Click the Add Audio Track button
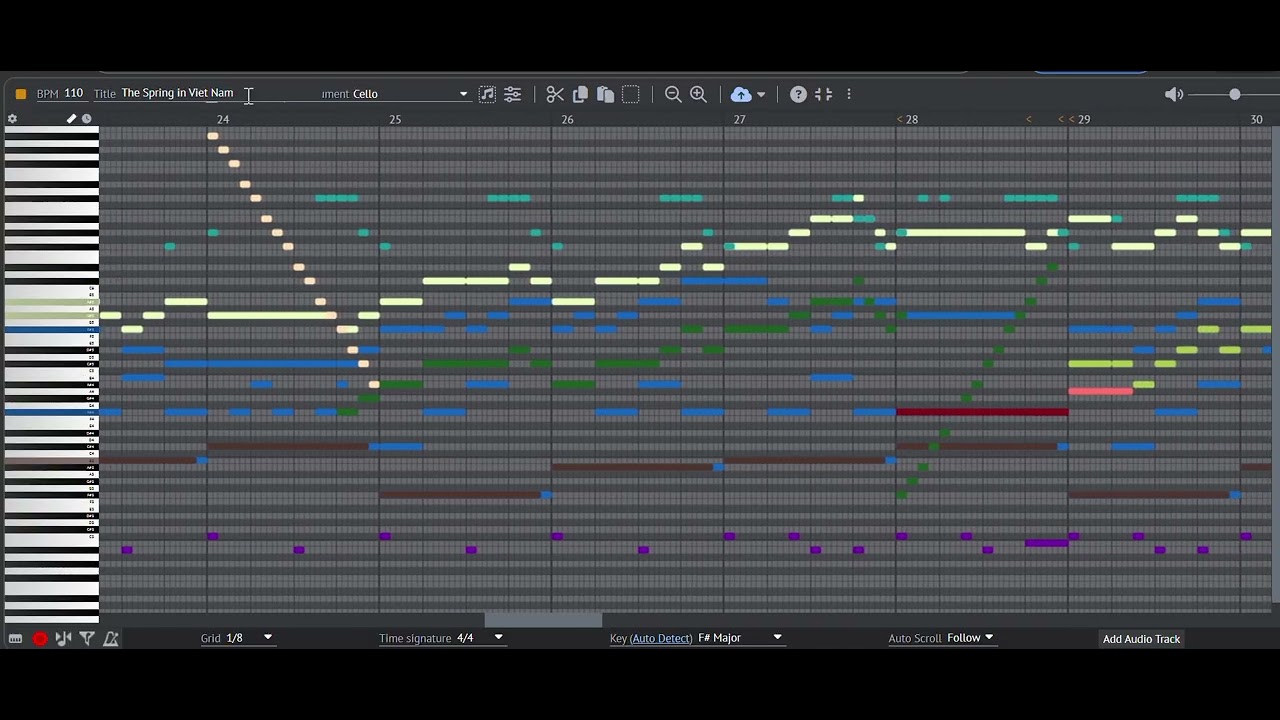 pos(1141,639)
